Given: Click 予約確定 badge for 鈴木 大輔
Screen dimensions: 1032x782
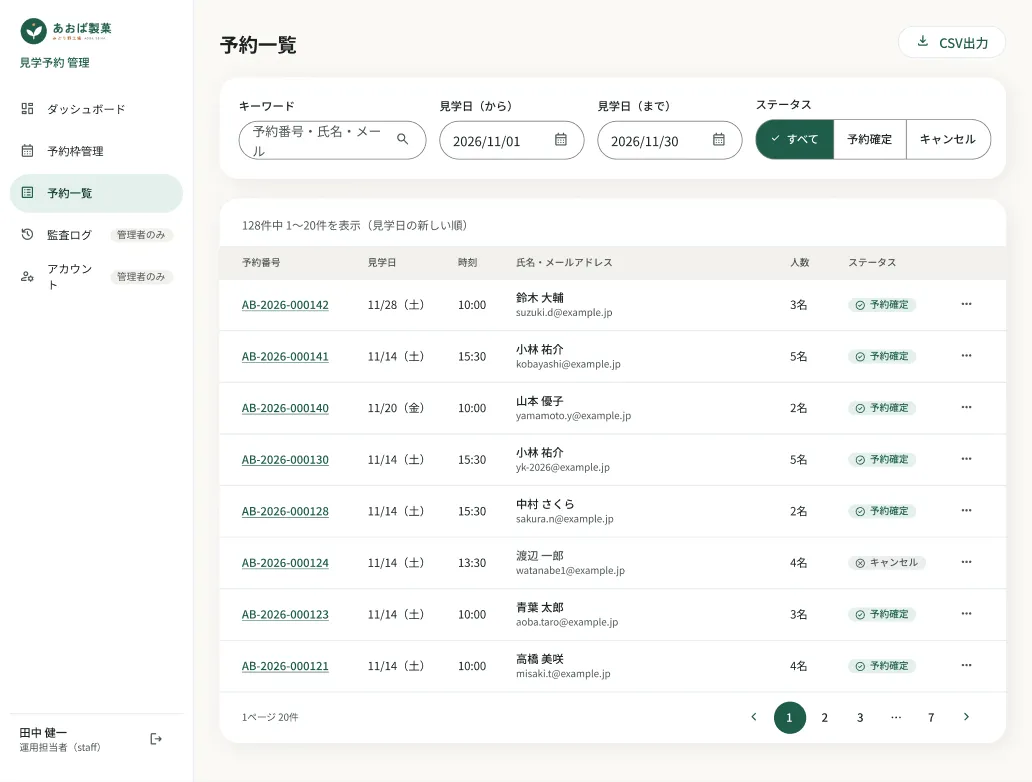Looking at the screenshot, I should tap(882, 305).
